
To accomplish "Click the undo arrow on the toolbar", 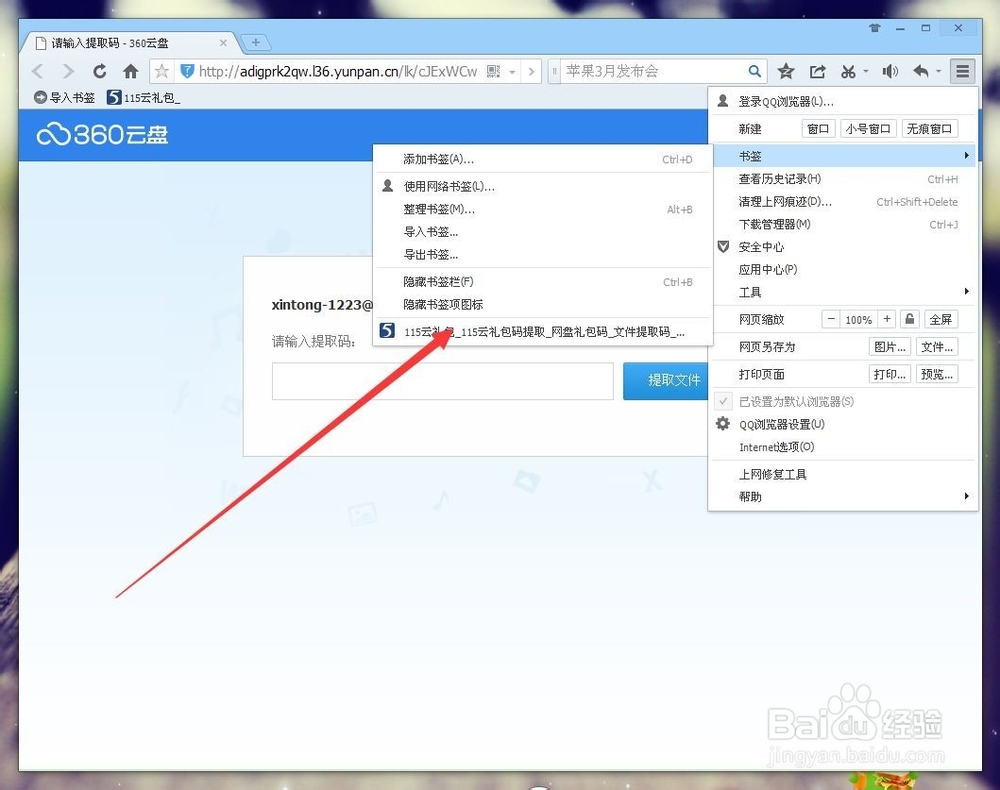I will [x=921, y=71].
